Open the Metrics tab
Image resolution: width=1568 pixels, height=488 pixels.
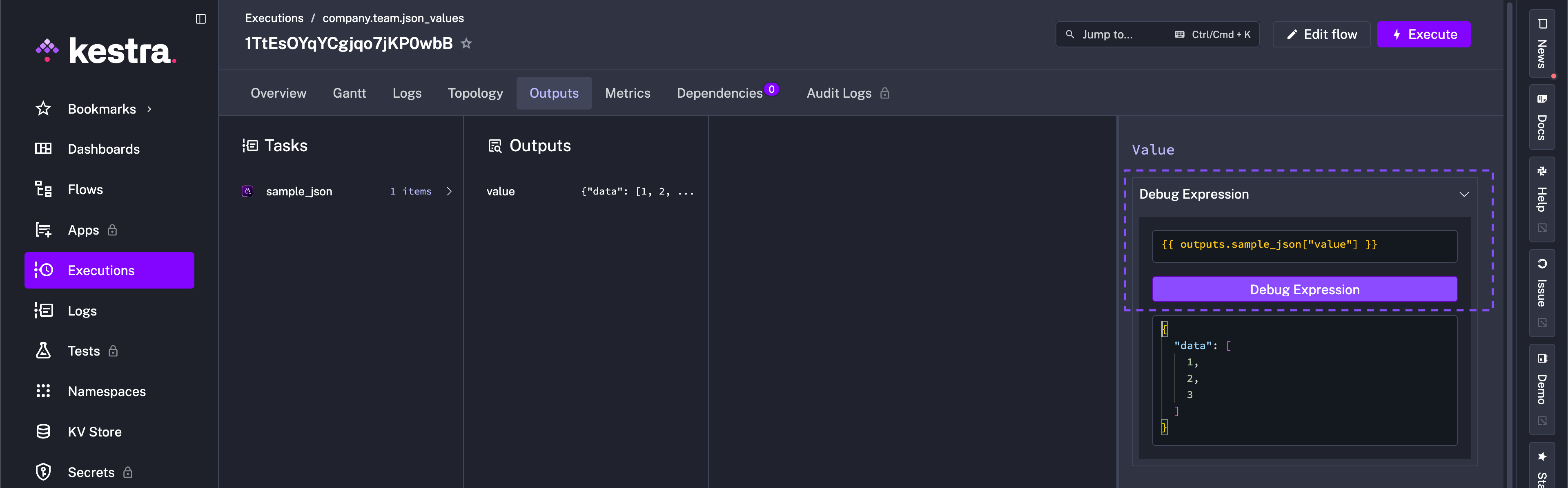tap(628, 93)
